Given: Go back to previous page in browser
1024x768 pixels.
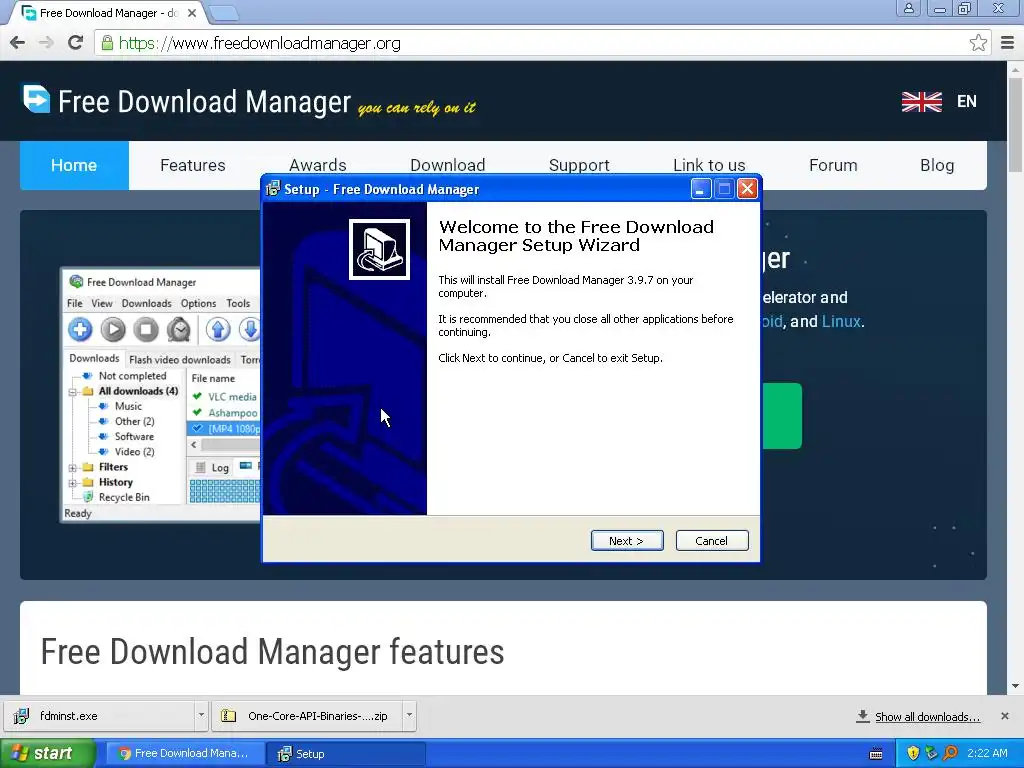Looking at the screenshot, I should (18, 43).
